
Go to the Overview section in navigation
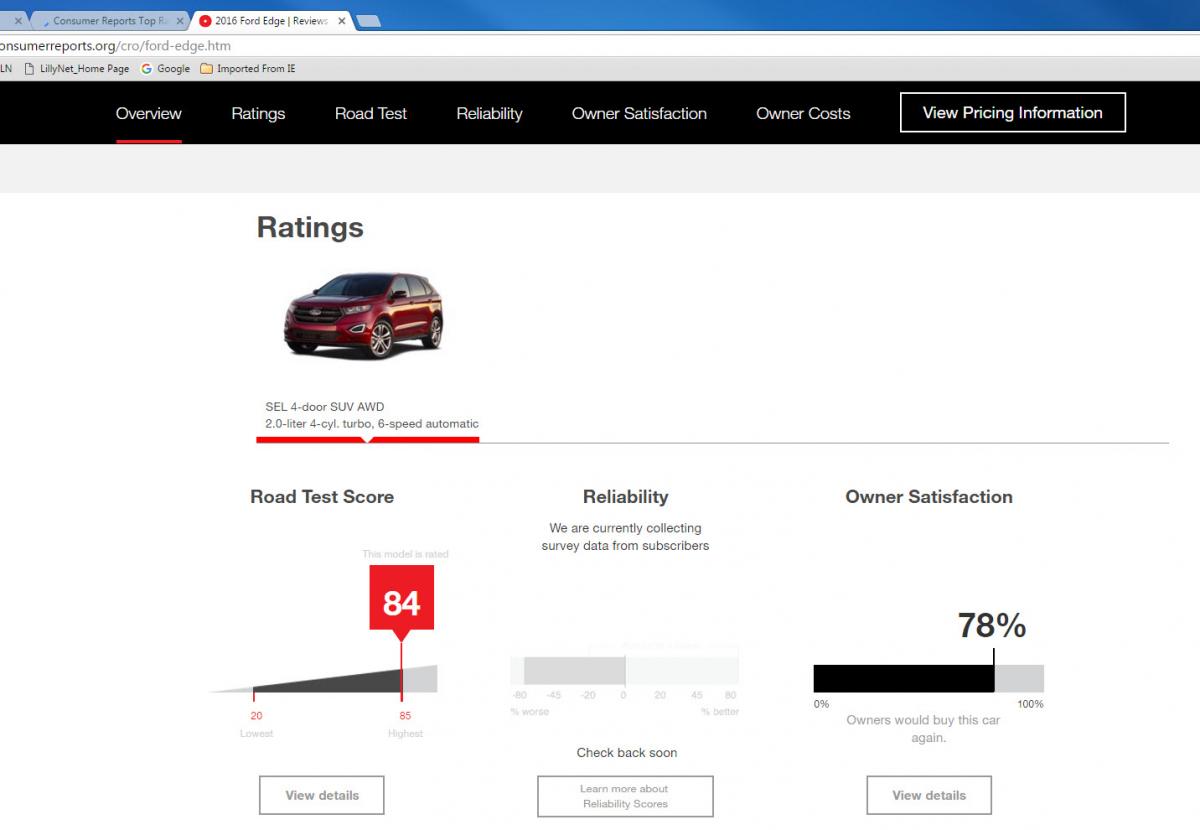(x=149, y=114)
